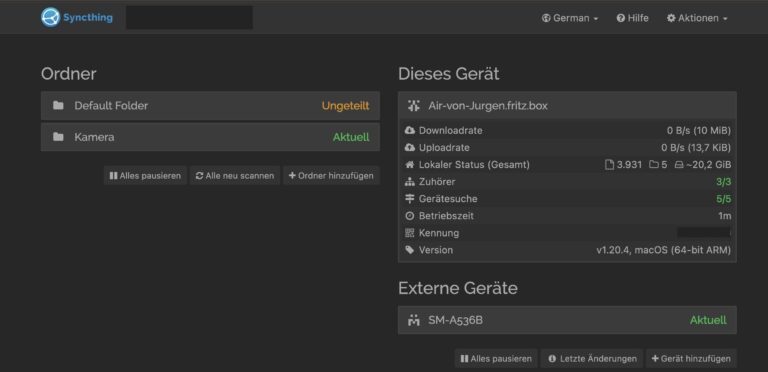Screen dimensions: 768x372
Task: Click the Syncthing brand name link
Action: pyautogui.click(x=88, y=18)
